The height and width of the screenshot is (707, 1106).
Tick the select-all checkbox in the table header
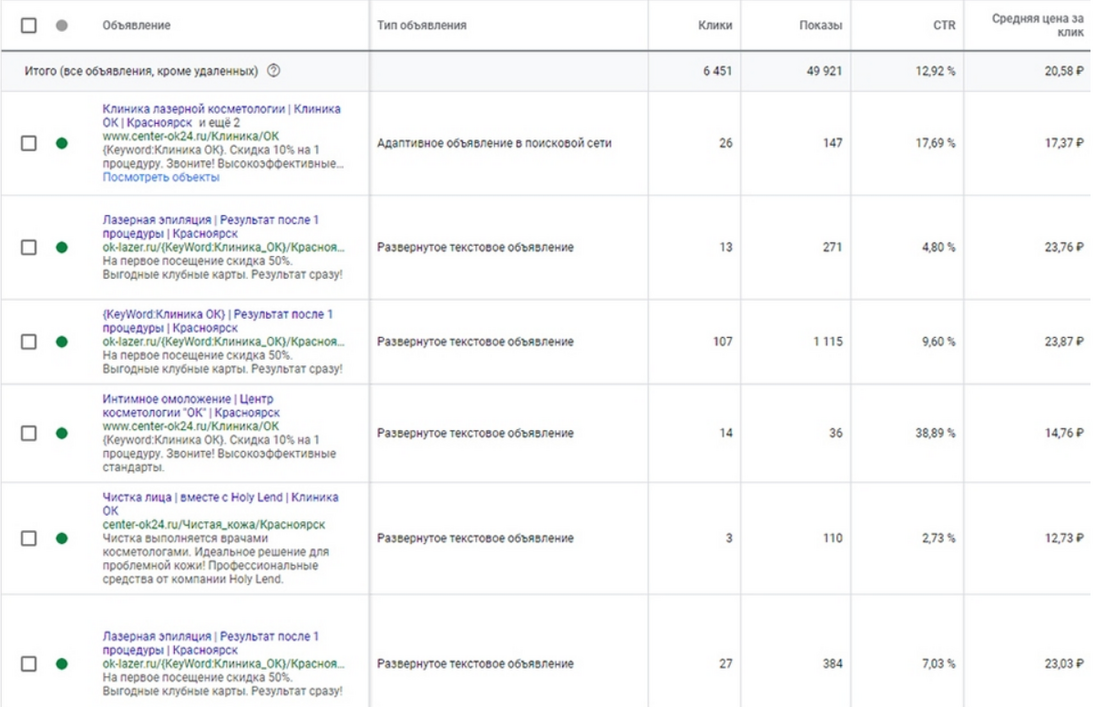pyautogui.click(x=29, y=25)
